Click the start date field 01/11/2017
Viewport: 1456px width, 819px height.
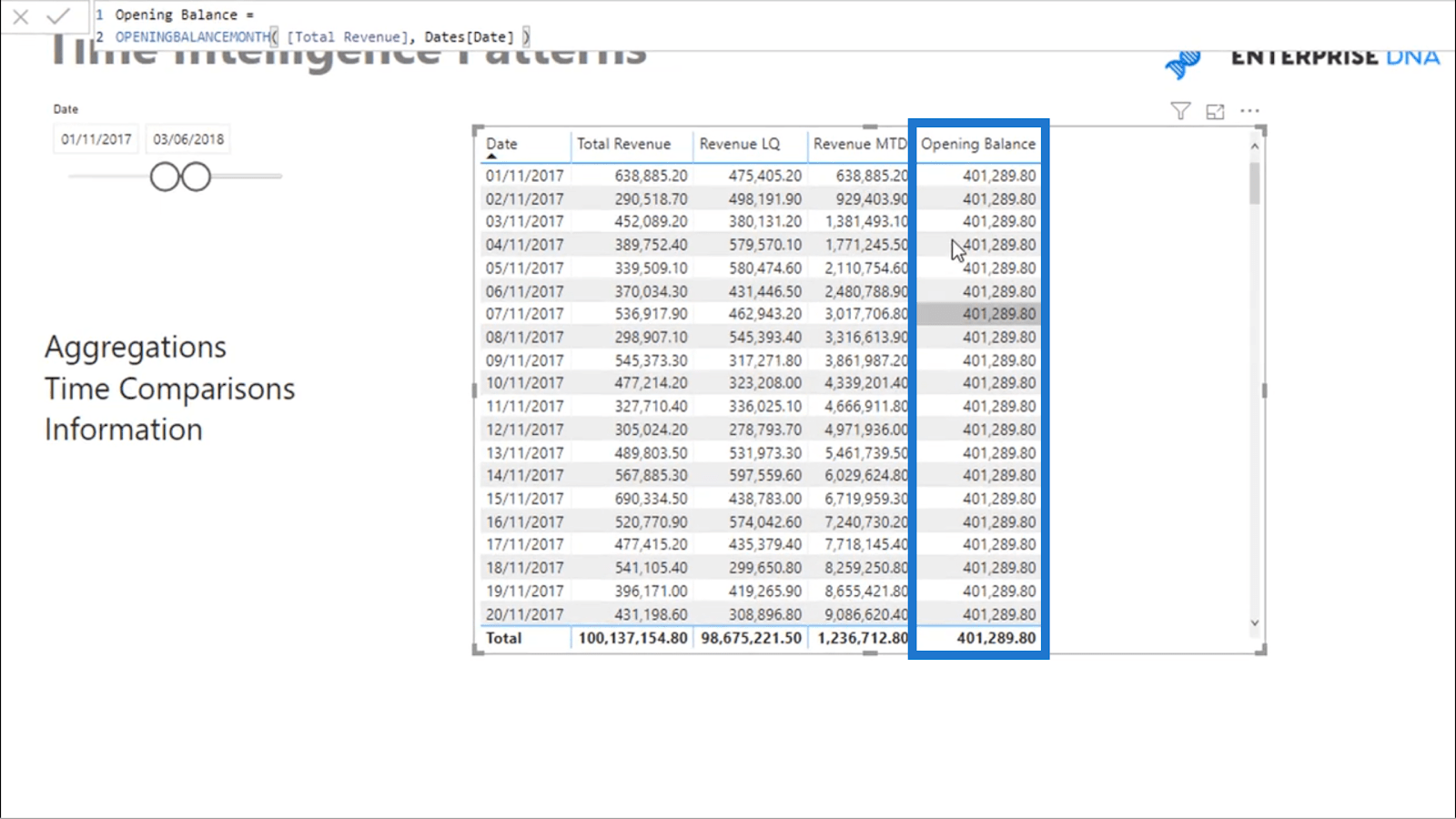pos(96,139)
